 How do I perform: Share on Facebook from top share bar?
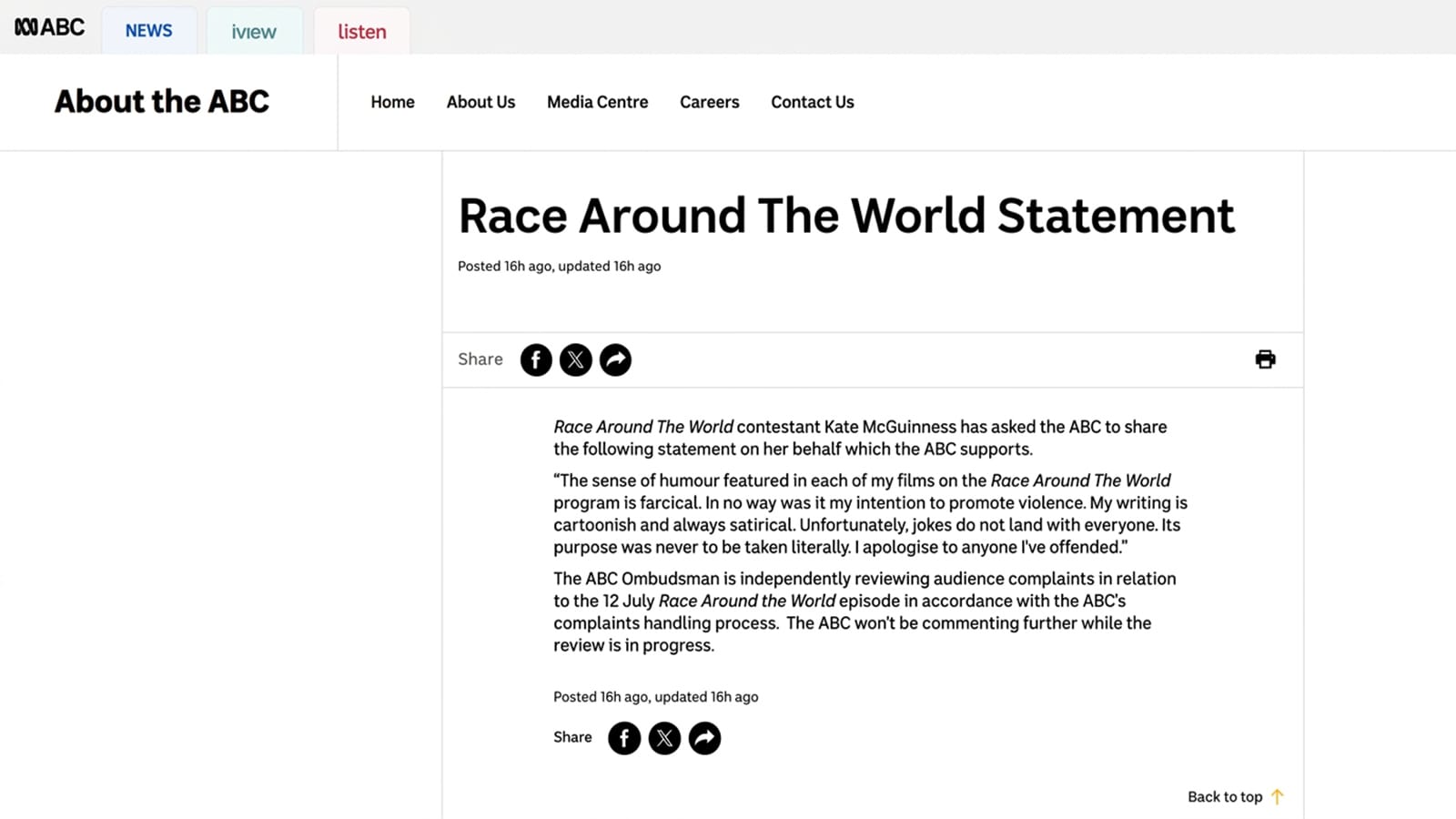pyautogui.click(x=536, y=360)
